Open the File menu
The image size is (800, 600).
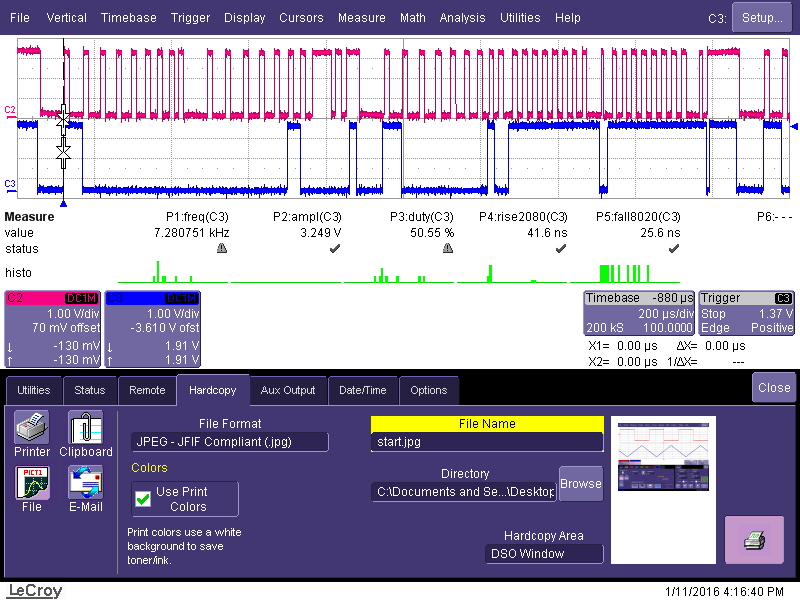(20, 18)
